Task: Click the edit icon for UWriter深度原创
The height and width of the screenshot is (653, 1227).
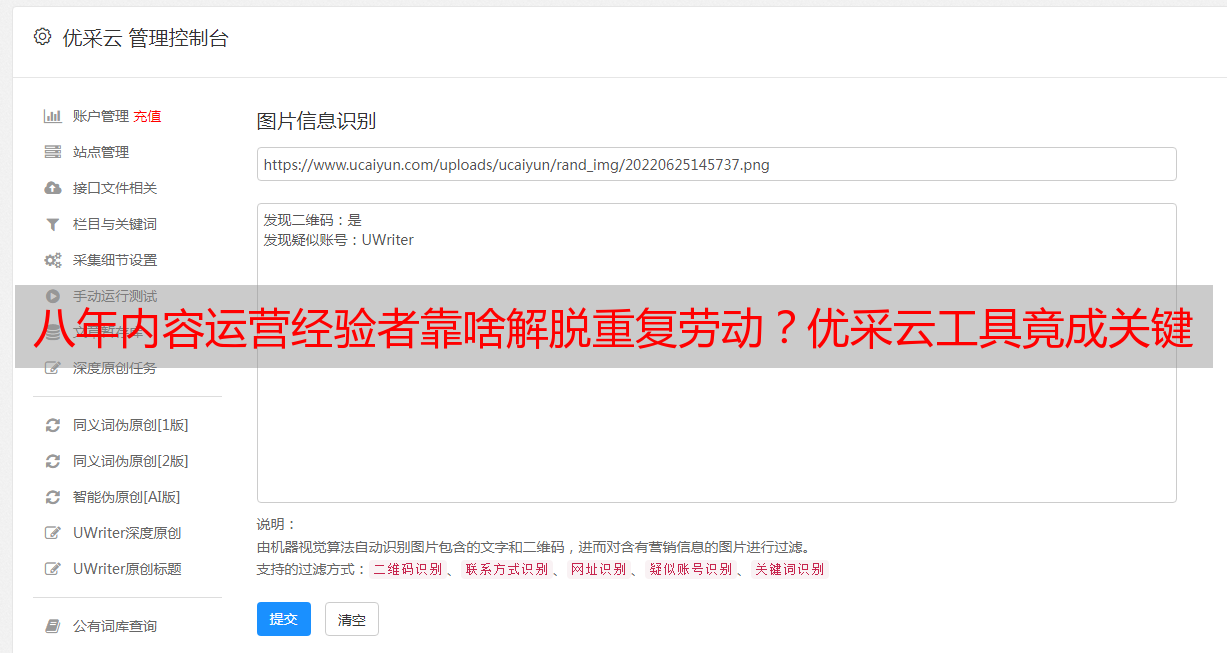Action: click(x=53, y=533)
